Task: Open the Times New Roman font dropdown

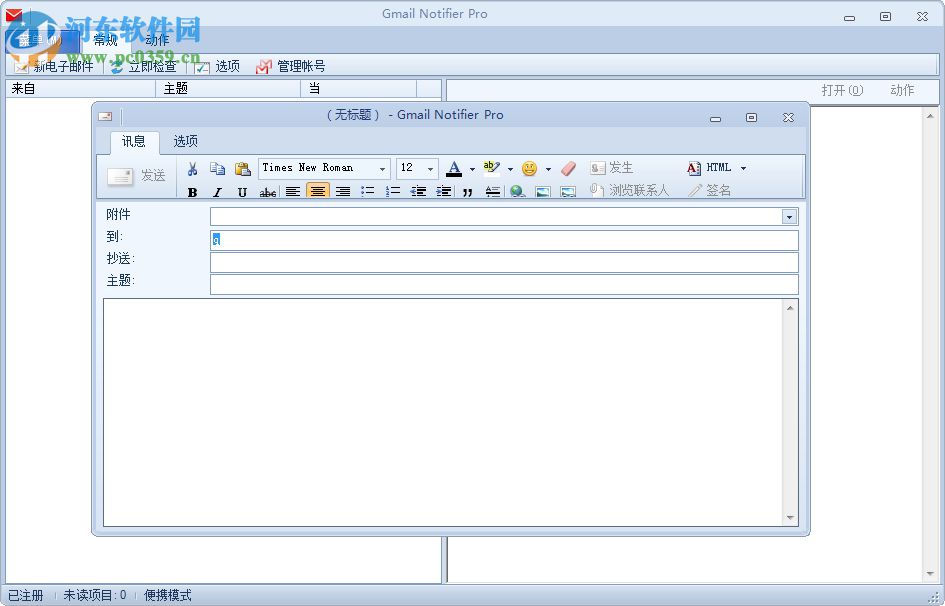Action: [x=383, y=168]
